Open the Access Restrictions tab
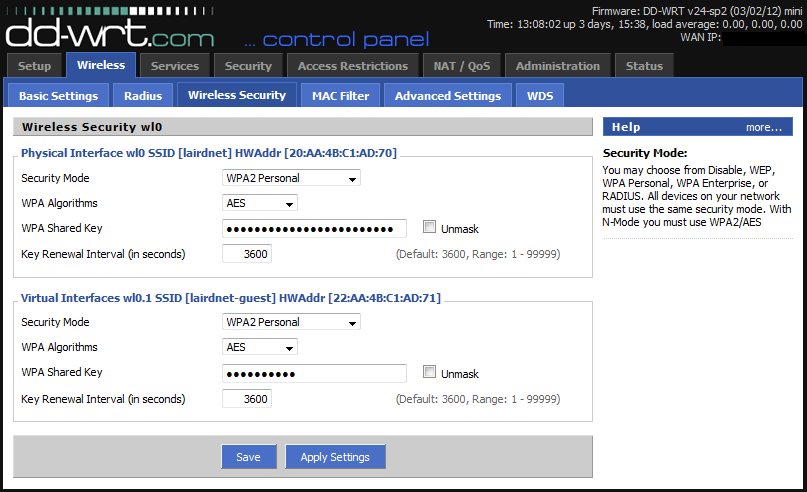Screen dimensions: 807x492 [353, 66]
